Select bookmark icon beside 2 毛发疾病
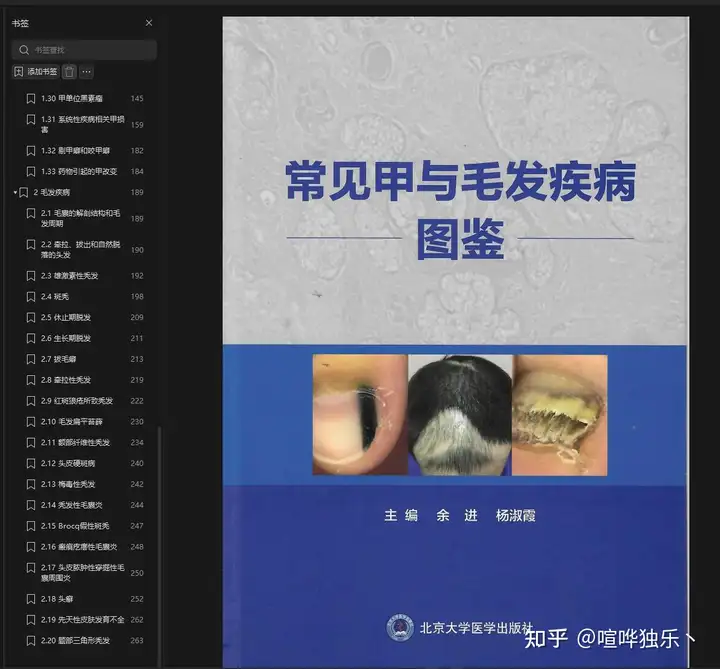Viewport: 720px width, 669px height. (x=24, y=192)
